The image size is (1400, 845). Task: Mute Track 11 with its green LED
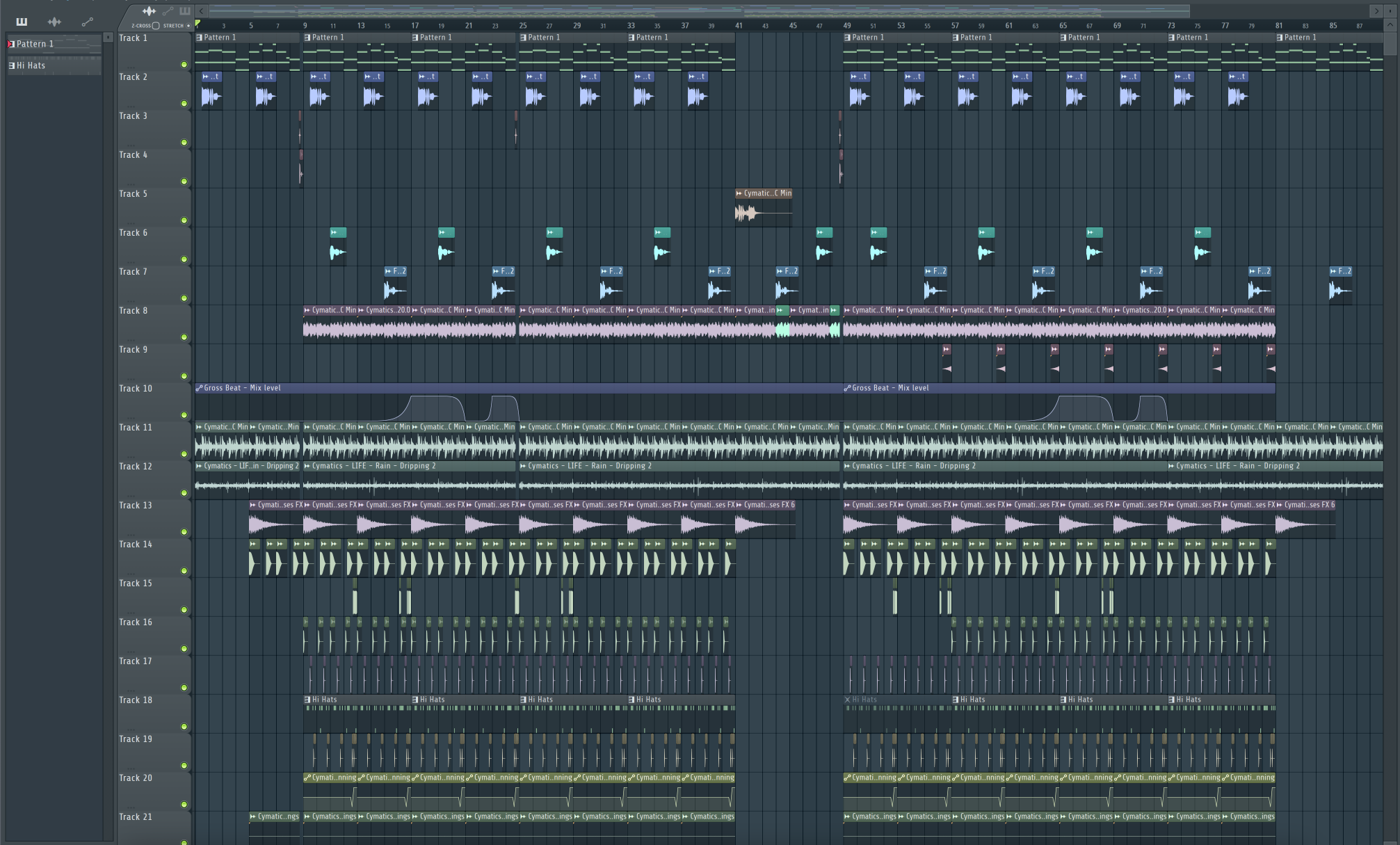pos(184,454)
